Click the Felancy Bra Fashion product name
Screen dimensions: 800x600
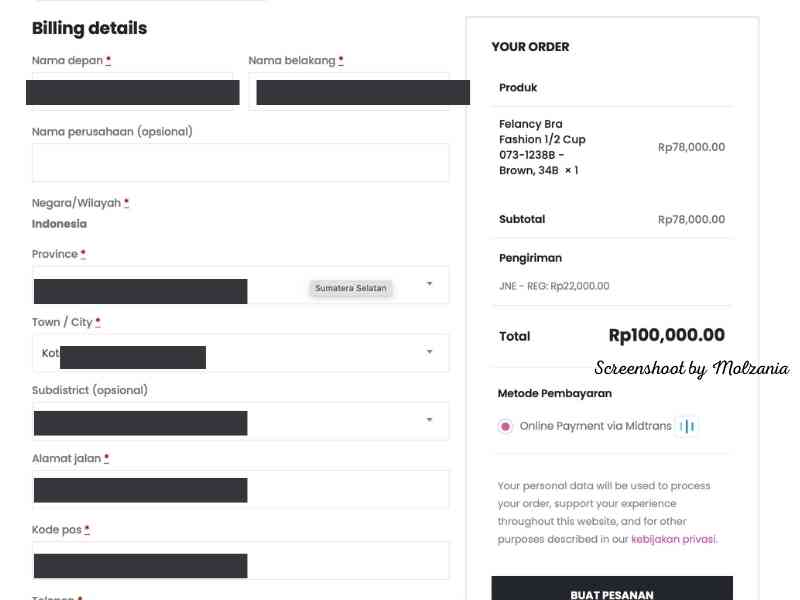(x=543, y=147)
